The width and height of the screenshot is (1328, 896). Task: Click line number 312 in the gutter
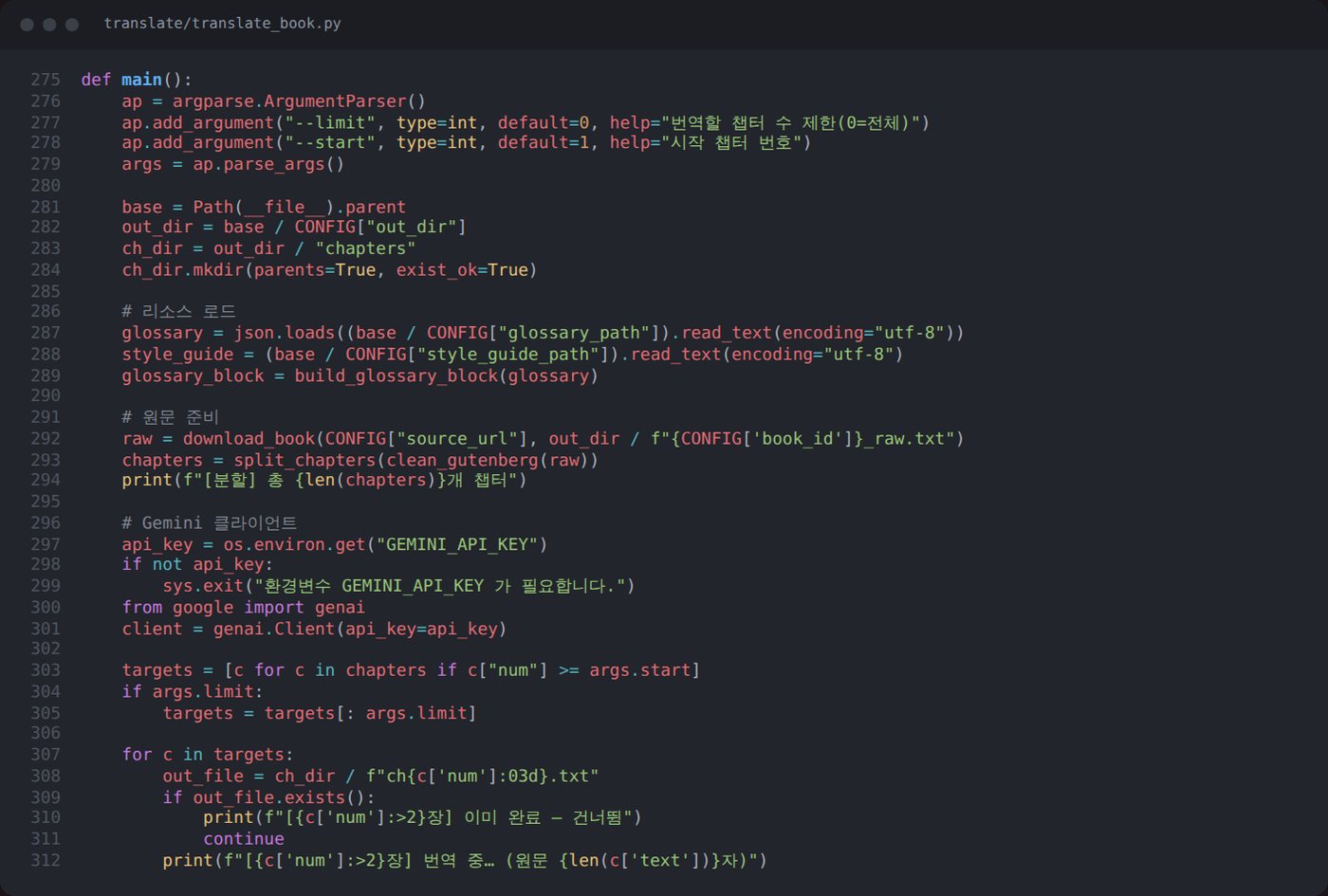pos(45,860)
